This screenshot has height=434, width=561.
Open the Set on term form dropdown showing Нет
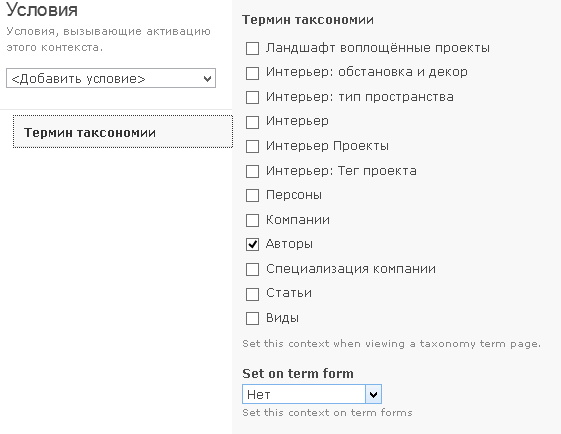312,394
